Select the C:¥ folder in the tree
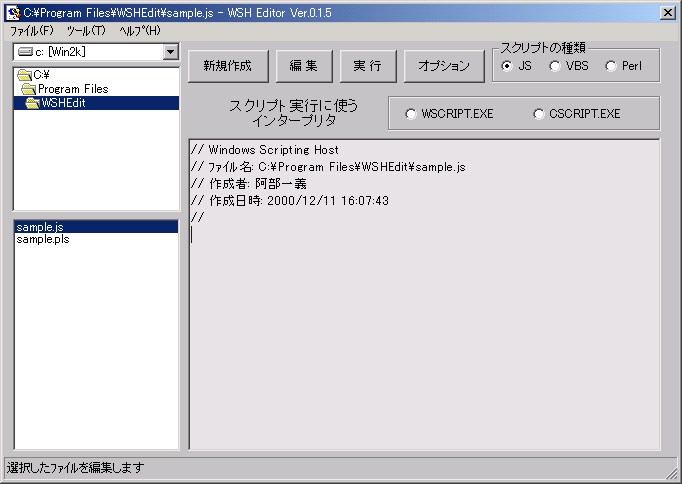Viewport: 682px width, 484px height. pos(41,75)
